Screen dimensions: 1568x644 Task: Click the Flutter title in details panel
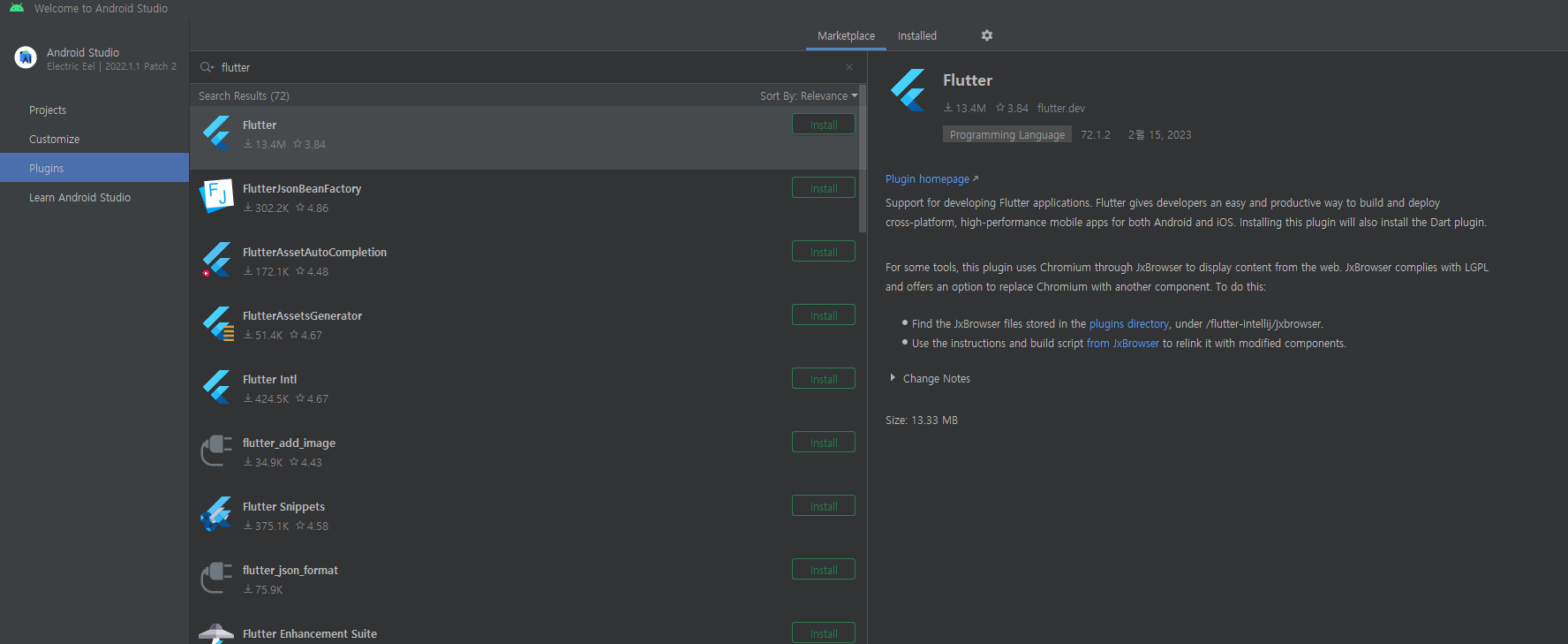(968, 80)
